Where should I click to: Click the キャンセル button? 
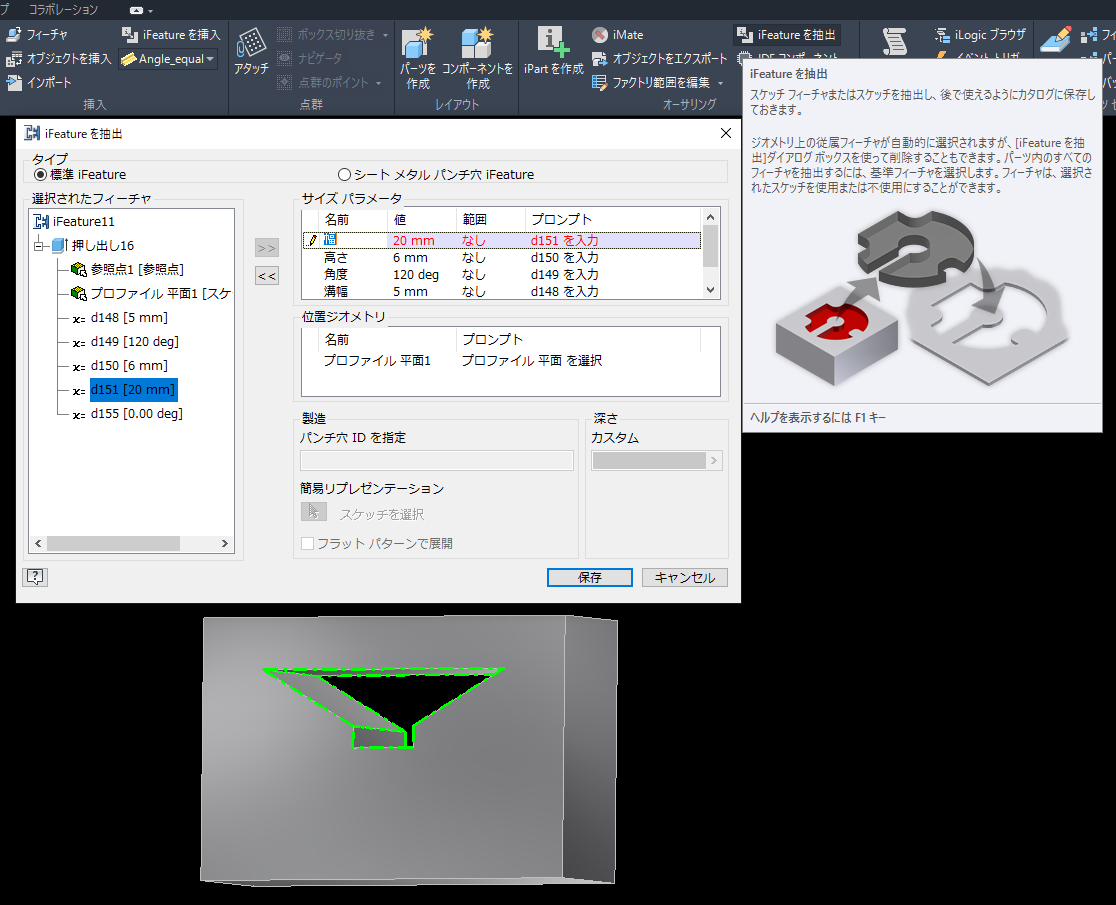(684, 578)
